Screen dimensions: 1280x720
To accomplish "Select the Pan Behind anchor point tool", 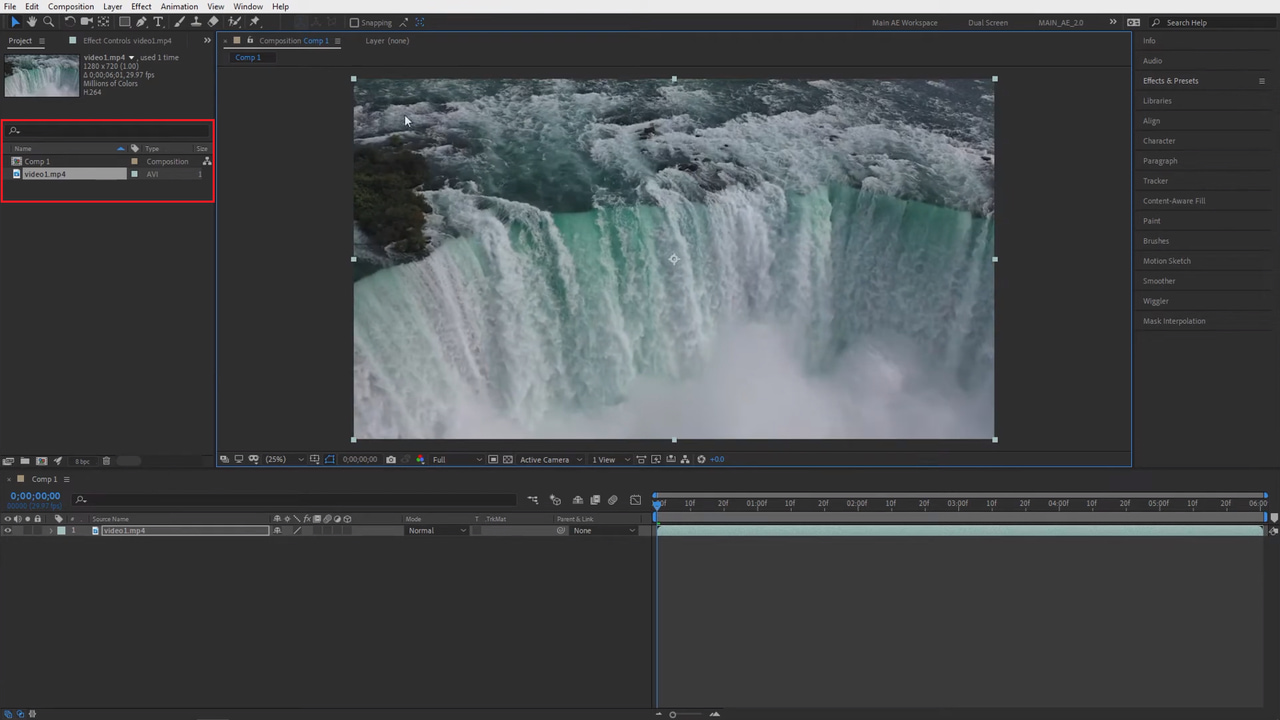I will click(x=103, y=22).
